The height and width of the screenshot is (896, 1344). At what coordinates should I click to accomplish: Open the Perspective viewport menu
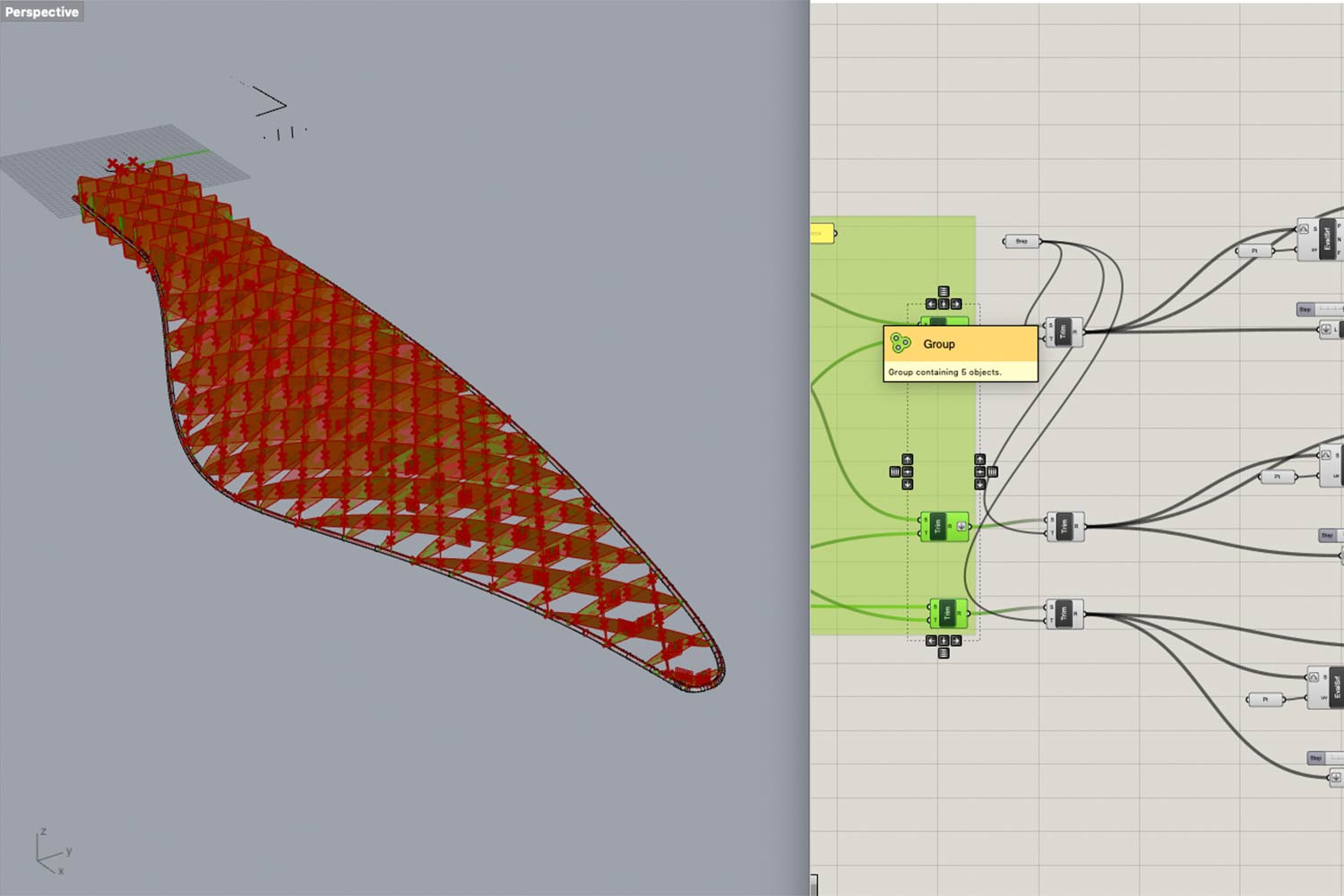click(41, 12)
